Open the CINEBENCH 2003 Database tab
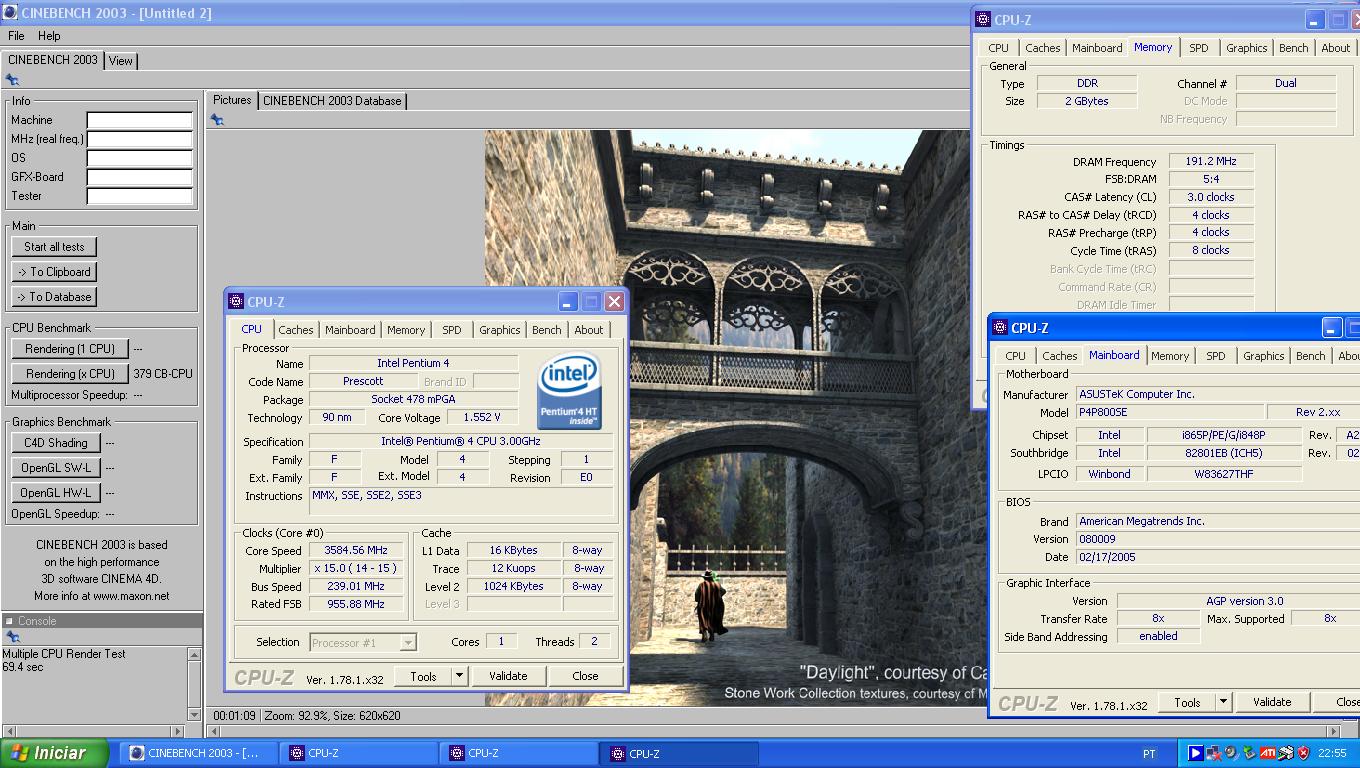The height and width of the screenshot is (768, 1360). pyautogui.click(x=332, y=101)
